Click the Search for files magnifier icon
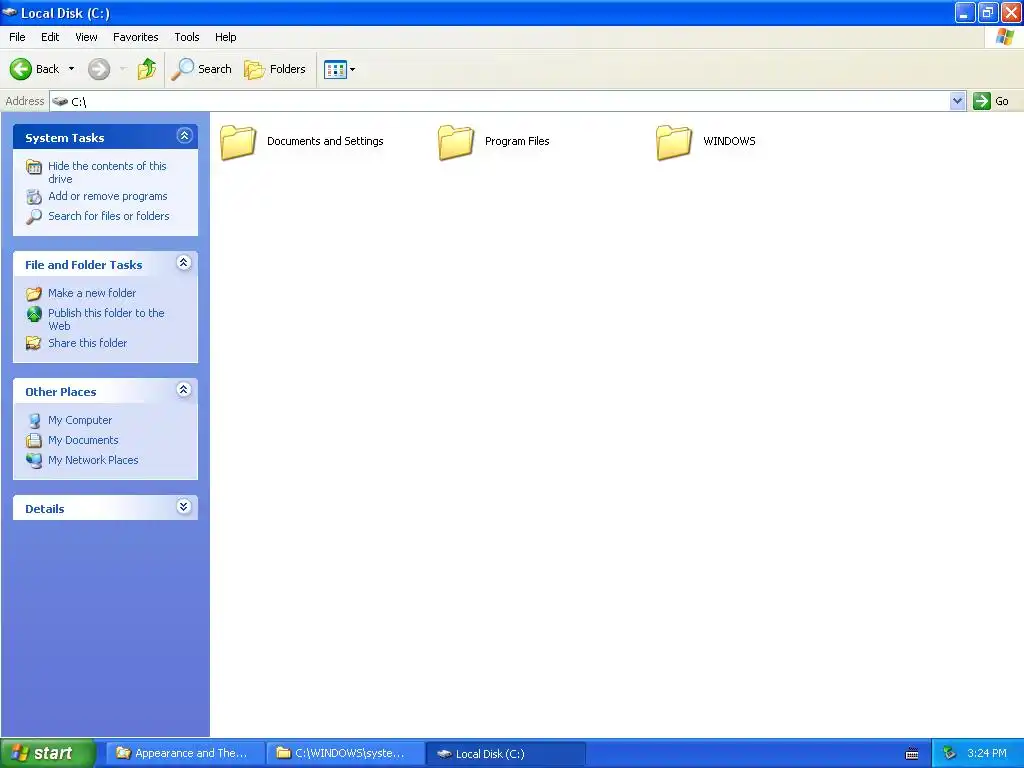The width and height of the screenshot is (1024, 768). [x=34, y=217]
